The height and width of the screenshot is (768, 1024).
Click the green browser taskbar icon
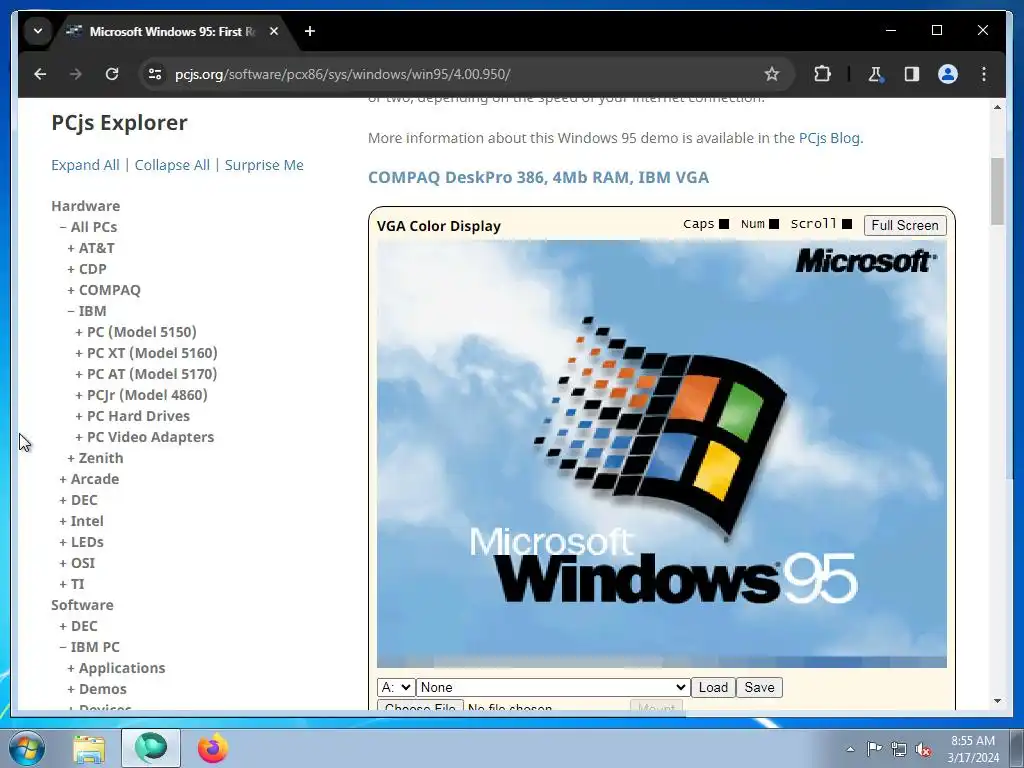tap(151, 748)
